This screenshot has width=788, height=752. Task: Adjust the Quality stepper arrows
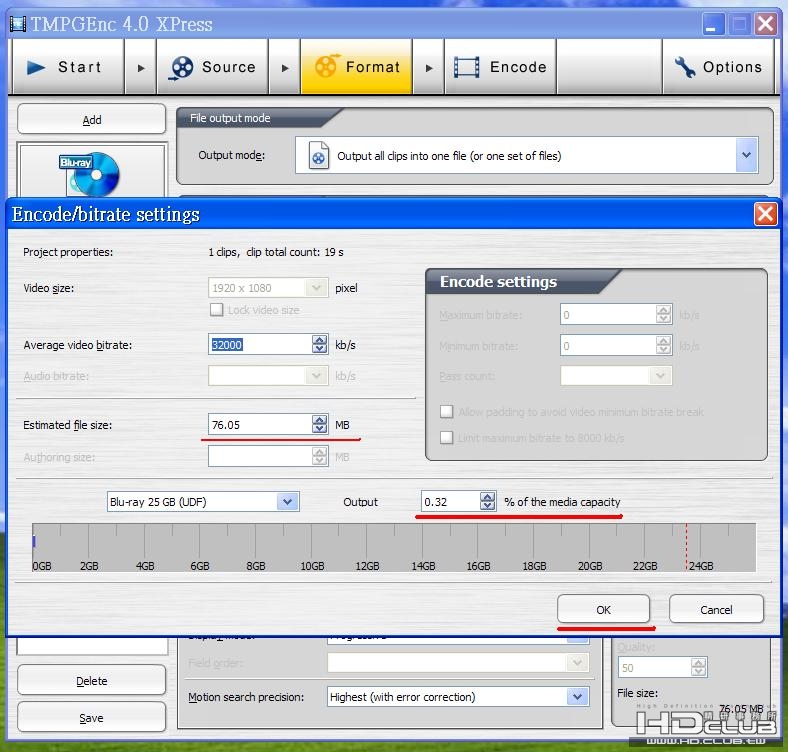click(x=699, y=668)
